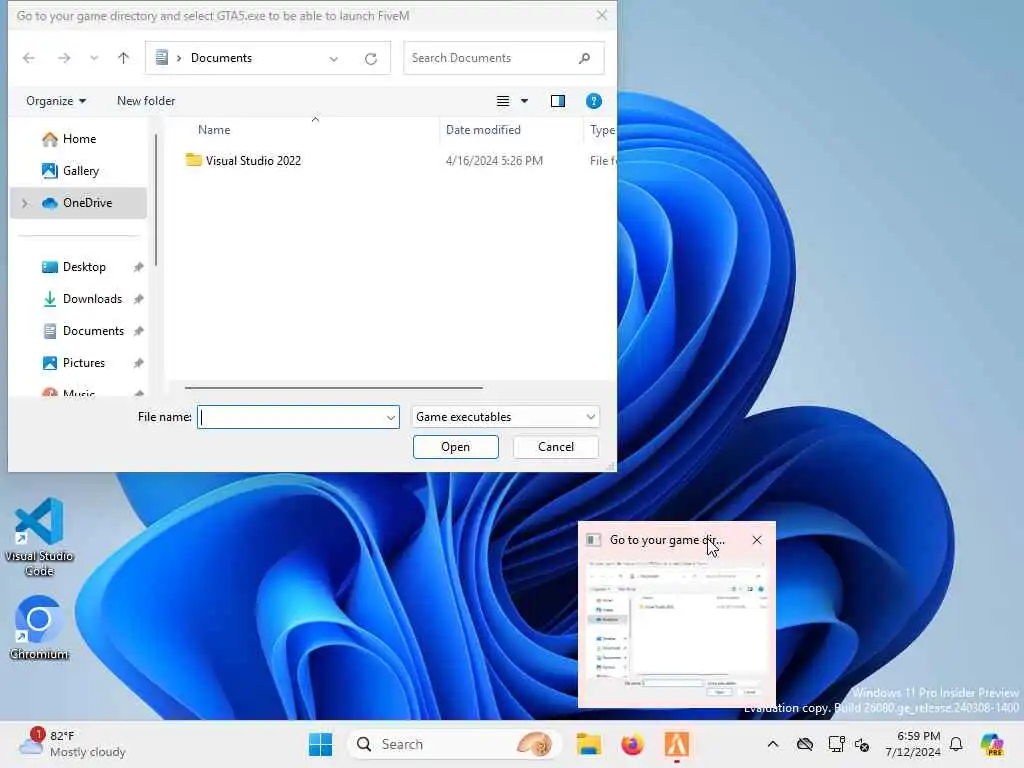Open Help with the blue question icon
This screenshot has height=768, width=1024.
point(594,101)
